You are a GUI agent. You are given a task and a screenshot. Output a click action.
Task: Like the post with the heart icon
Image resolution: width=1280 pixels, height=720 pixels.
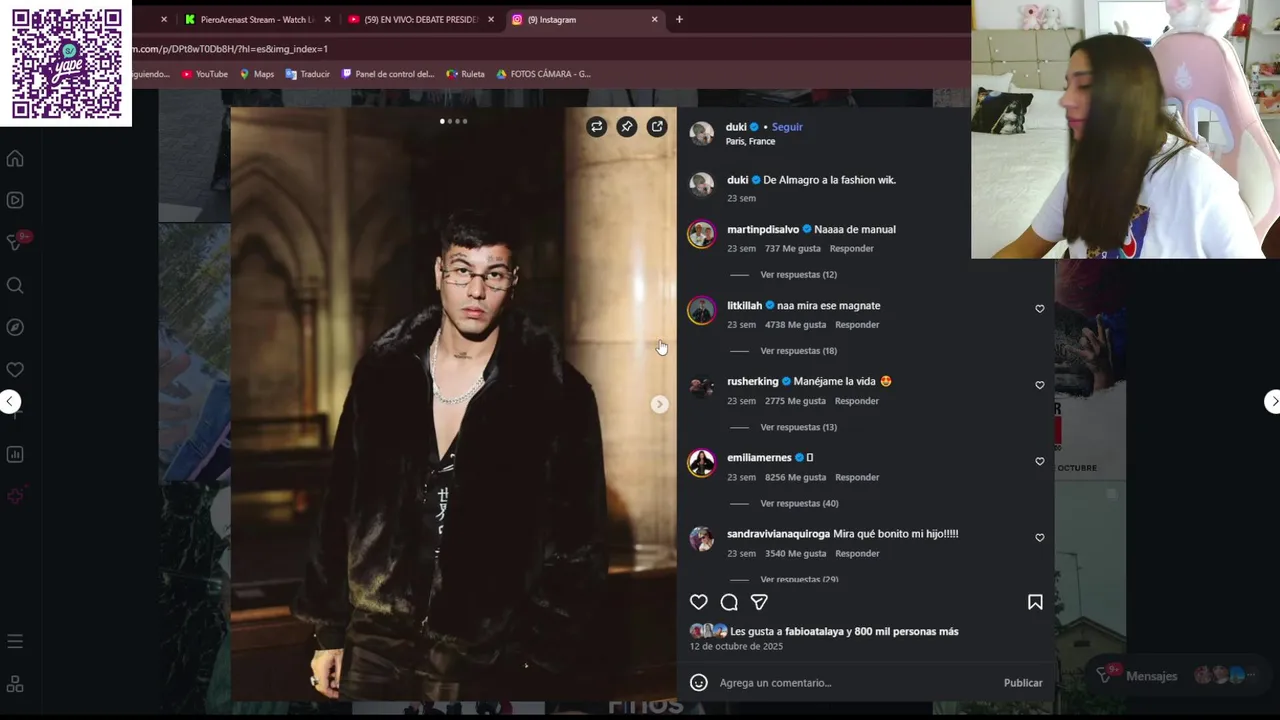point(699,602)
